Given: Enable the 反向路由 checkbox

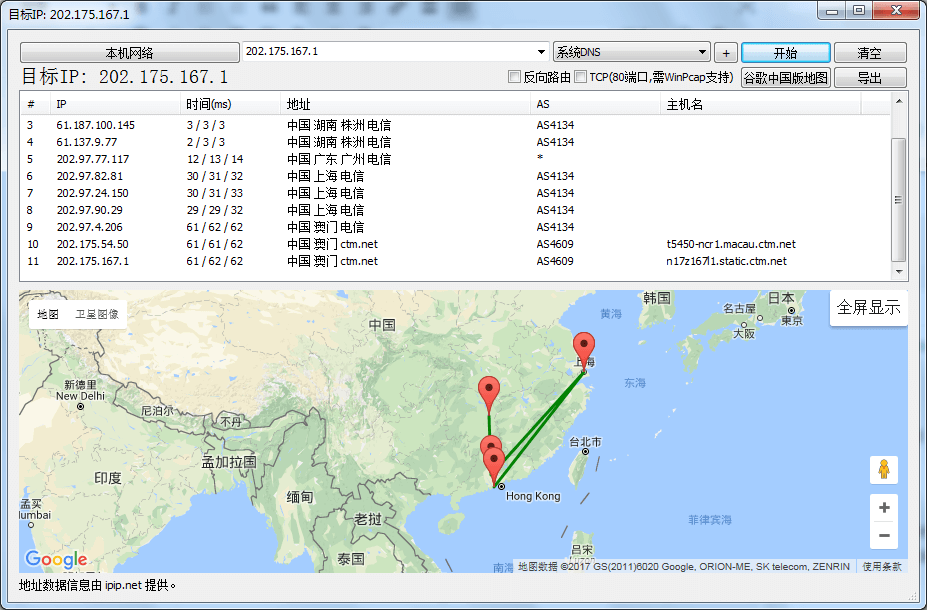Looking at the screenshot, I should coord(515,76).
